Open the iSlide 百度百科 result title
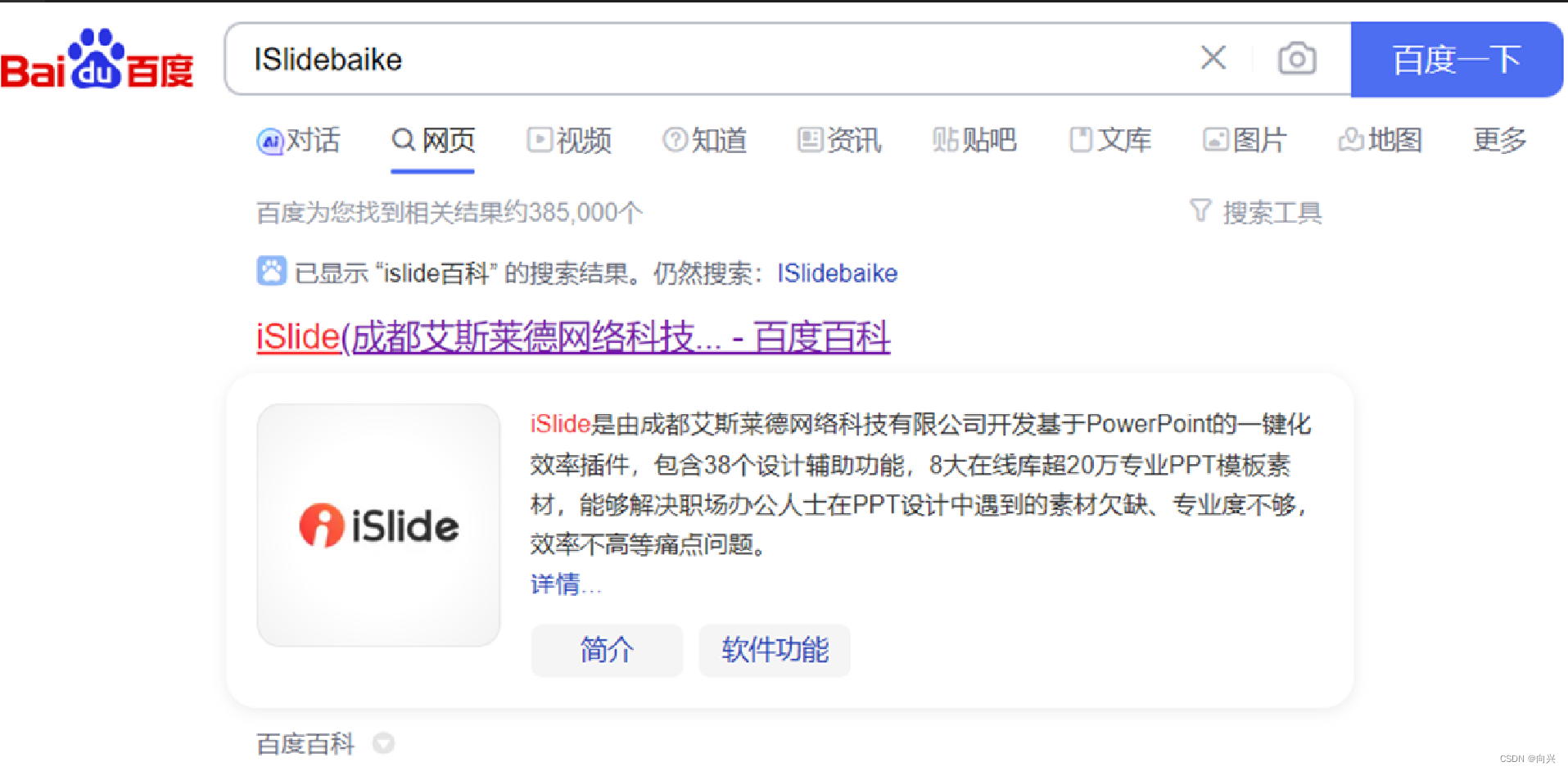The image size is (1568, 771). [x=573, y=337]
